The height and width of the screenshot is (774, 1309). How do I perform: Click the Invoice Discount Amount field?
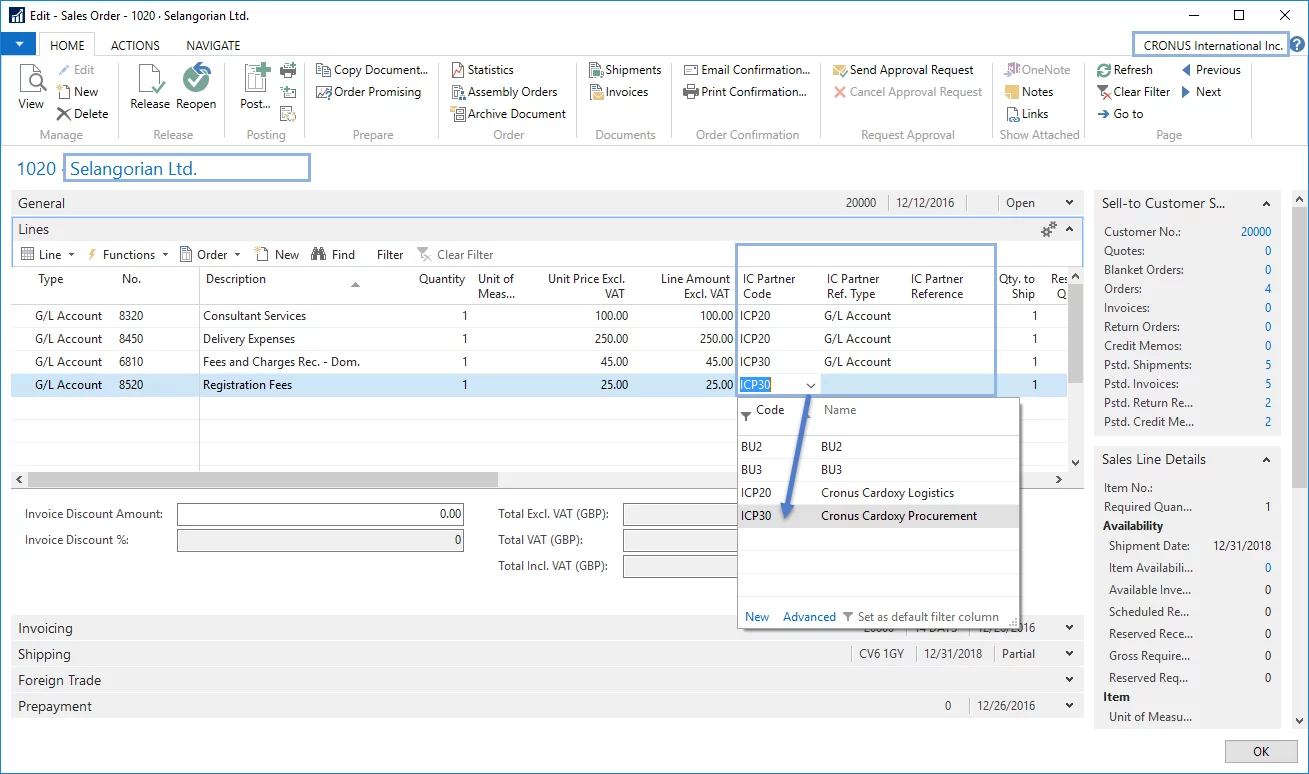320,514
